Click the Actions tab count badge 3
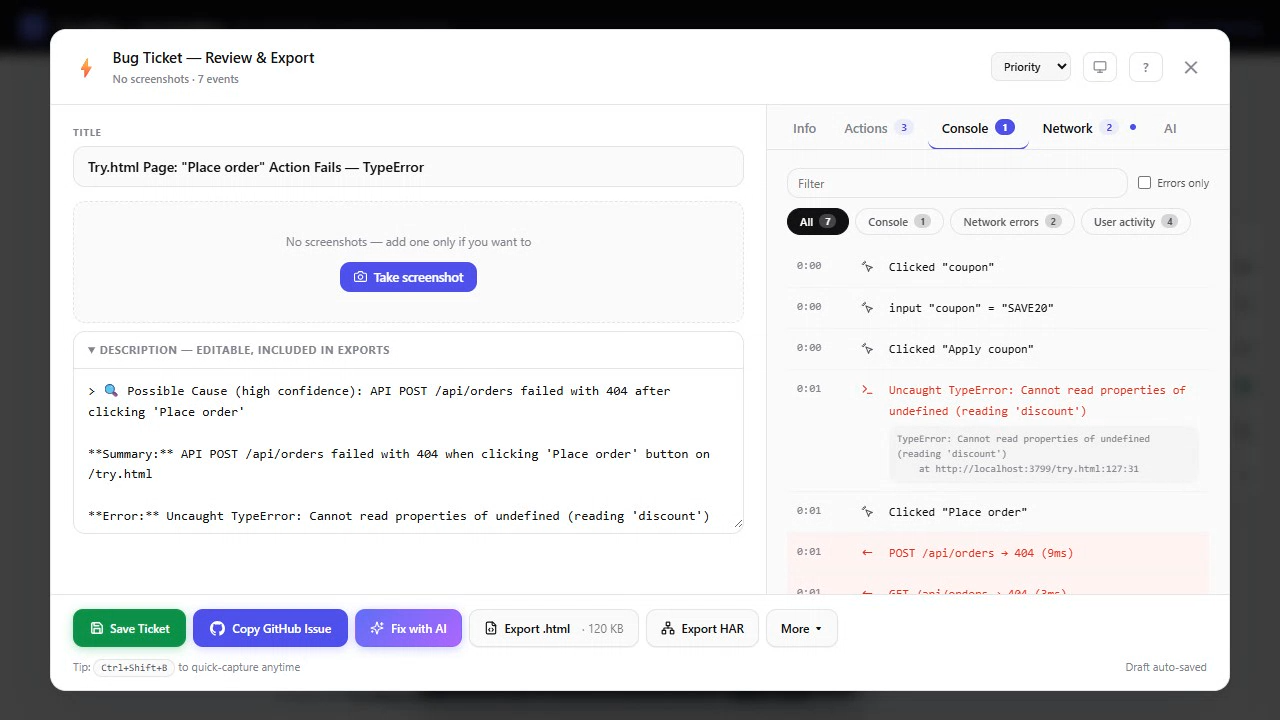The height and width of the screenshot is (720, 1280). (x=904, y=128)
